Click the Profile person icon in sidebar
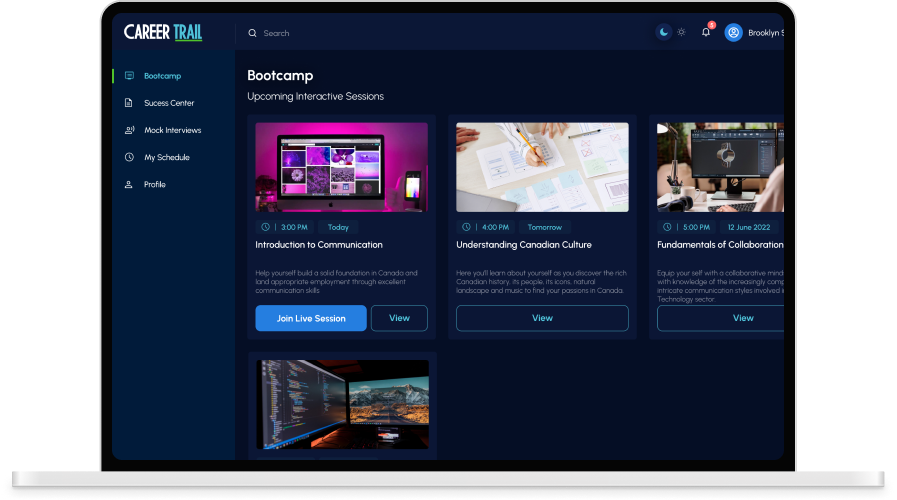897x500 pixels. coord(129,184)
